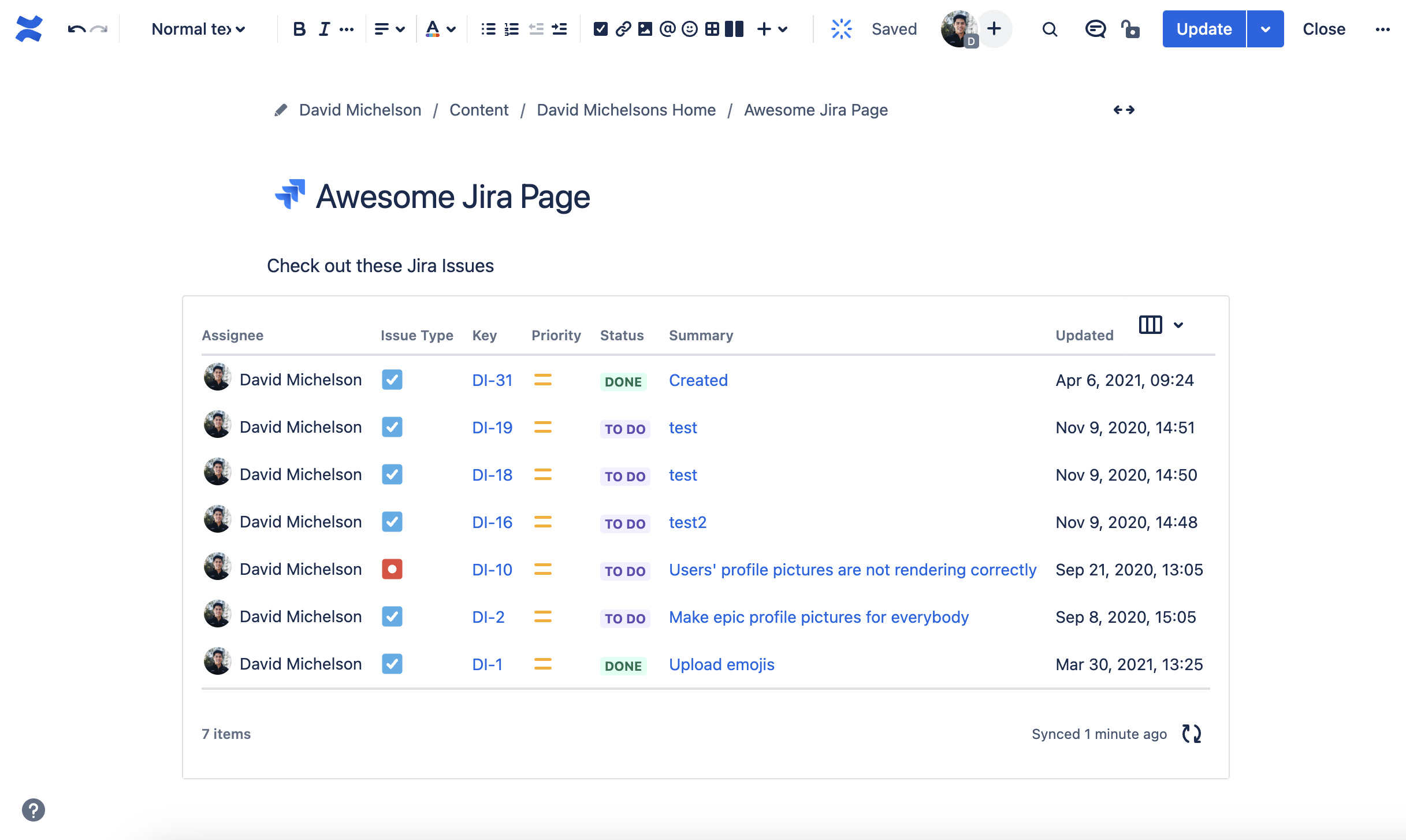Navigate to David Michelsons Home breadcrumb
The height and width of the screenshot is (840, 1406).
coord(626,110)
